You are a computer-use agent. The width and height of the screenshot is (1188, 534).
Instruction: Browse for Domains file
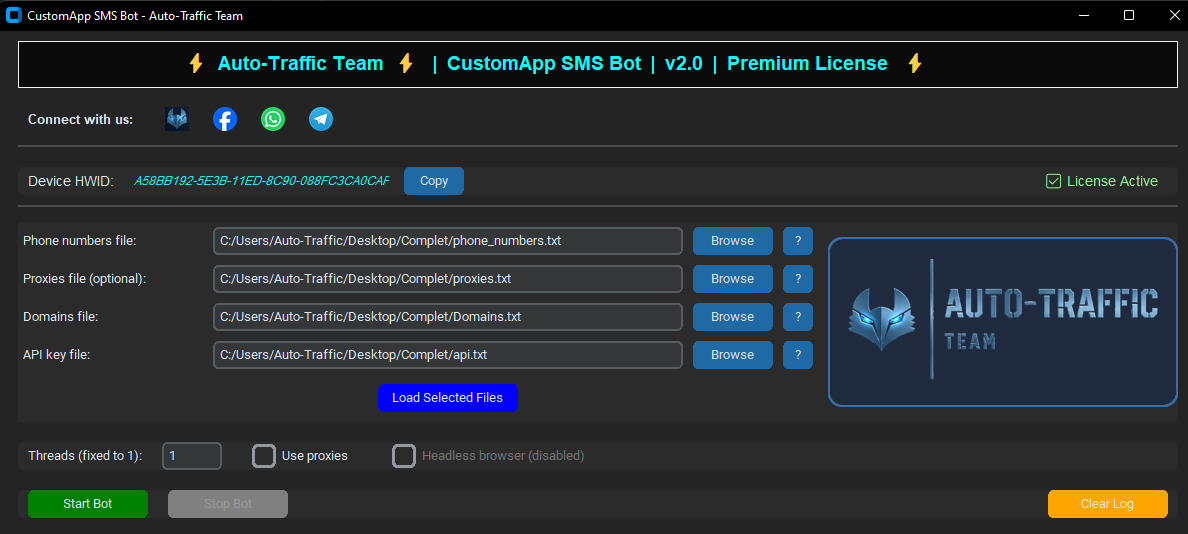point(733,317)
